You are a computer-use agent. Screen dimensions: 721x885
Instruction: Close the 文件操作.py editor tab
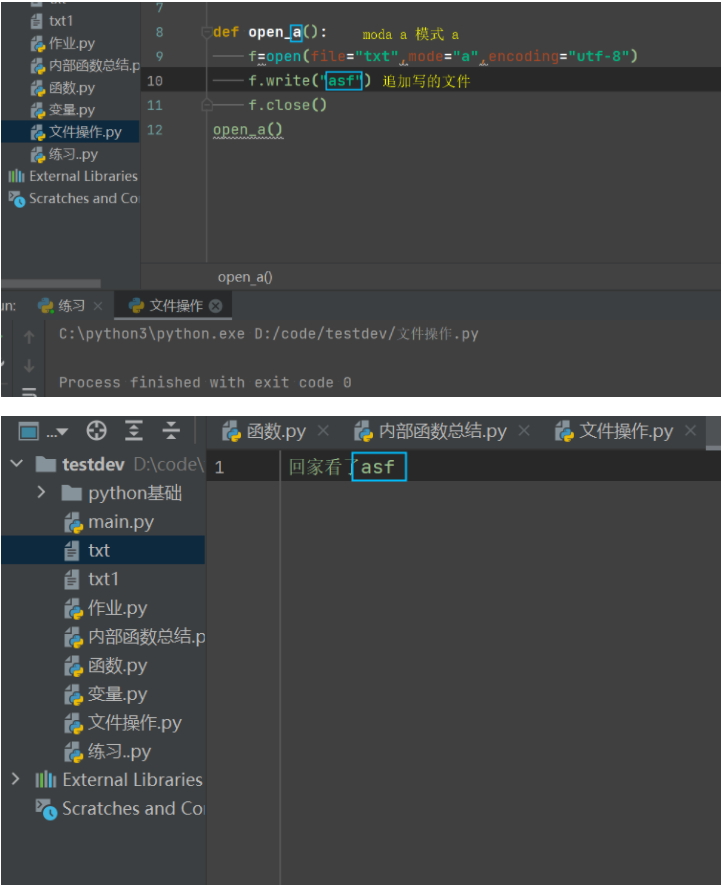click(x=690, y=432)
